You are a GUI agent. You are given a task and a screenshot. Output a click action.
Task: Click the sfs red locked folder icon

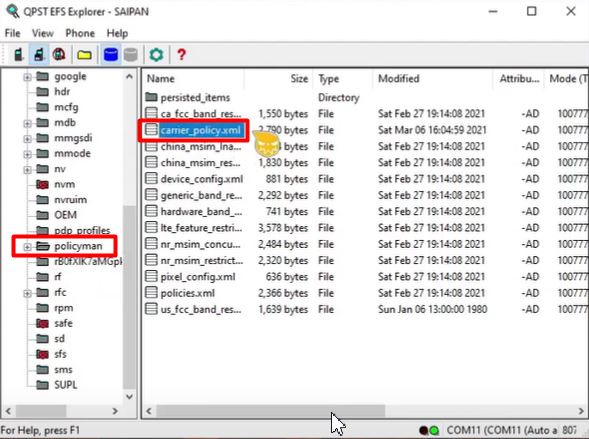42,354
